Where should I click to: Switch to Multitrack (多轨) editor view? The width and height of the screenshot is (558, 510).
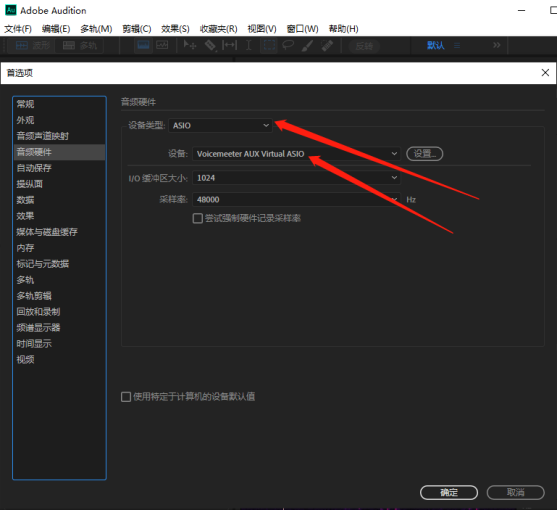[x=80, y=46]
